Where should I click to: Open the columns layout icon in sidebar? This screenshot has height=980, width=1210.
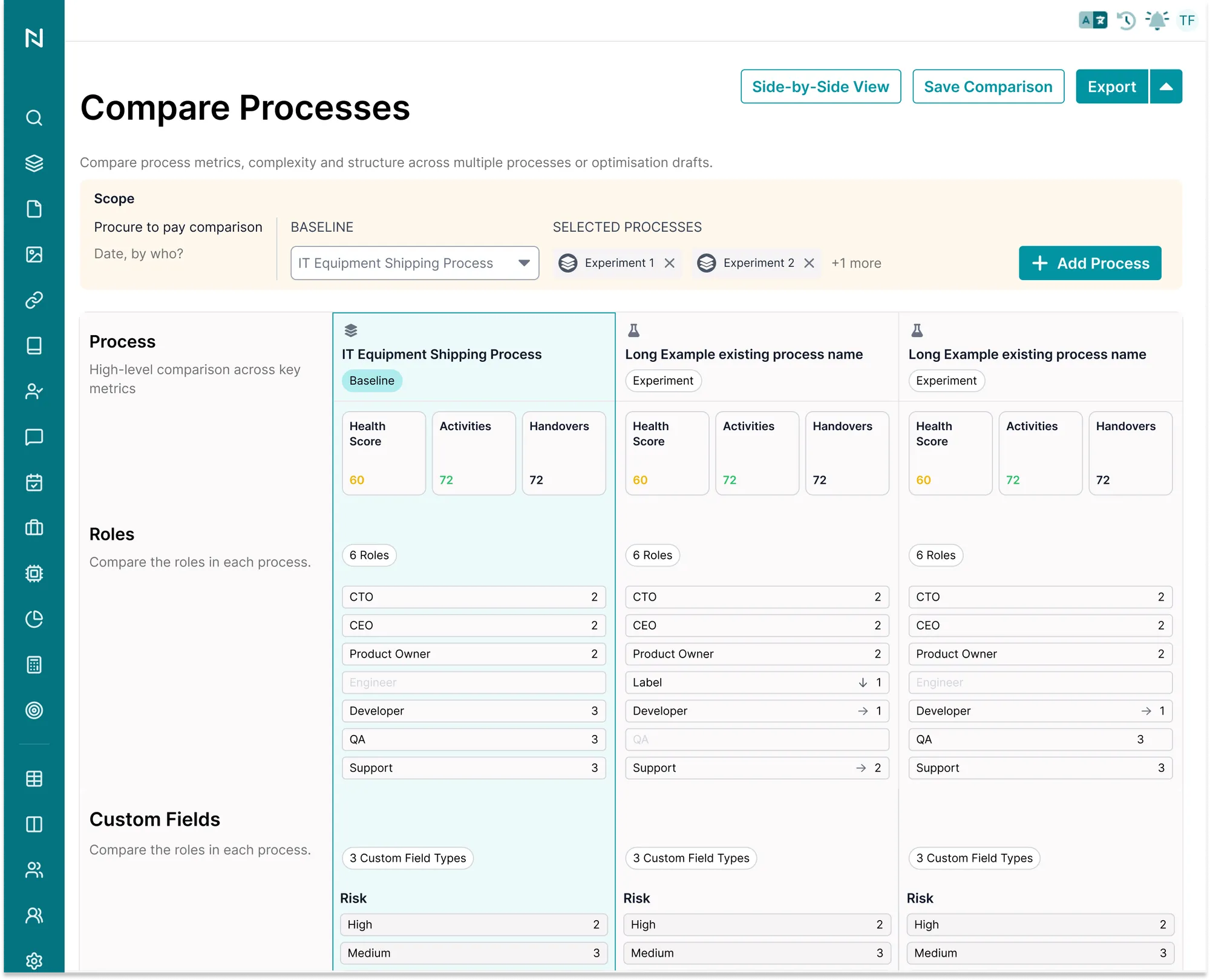click(34, 824)
